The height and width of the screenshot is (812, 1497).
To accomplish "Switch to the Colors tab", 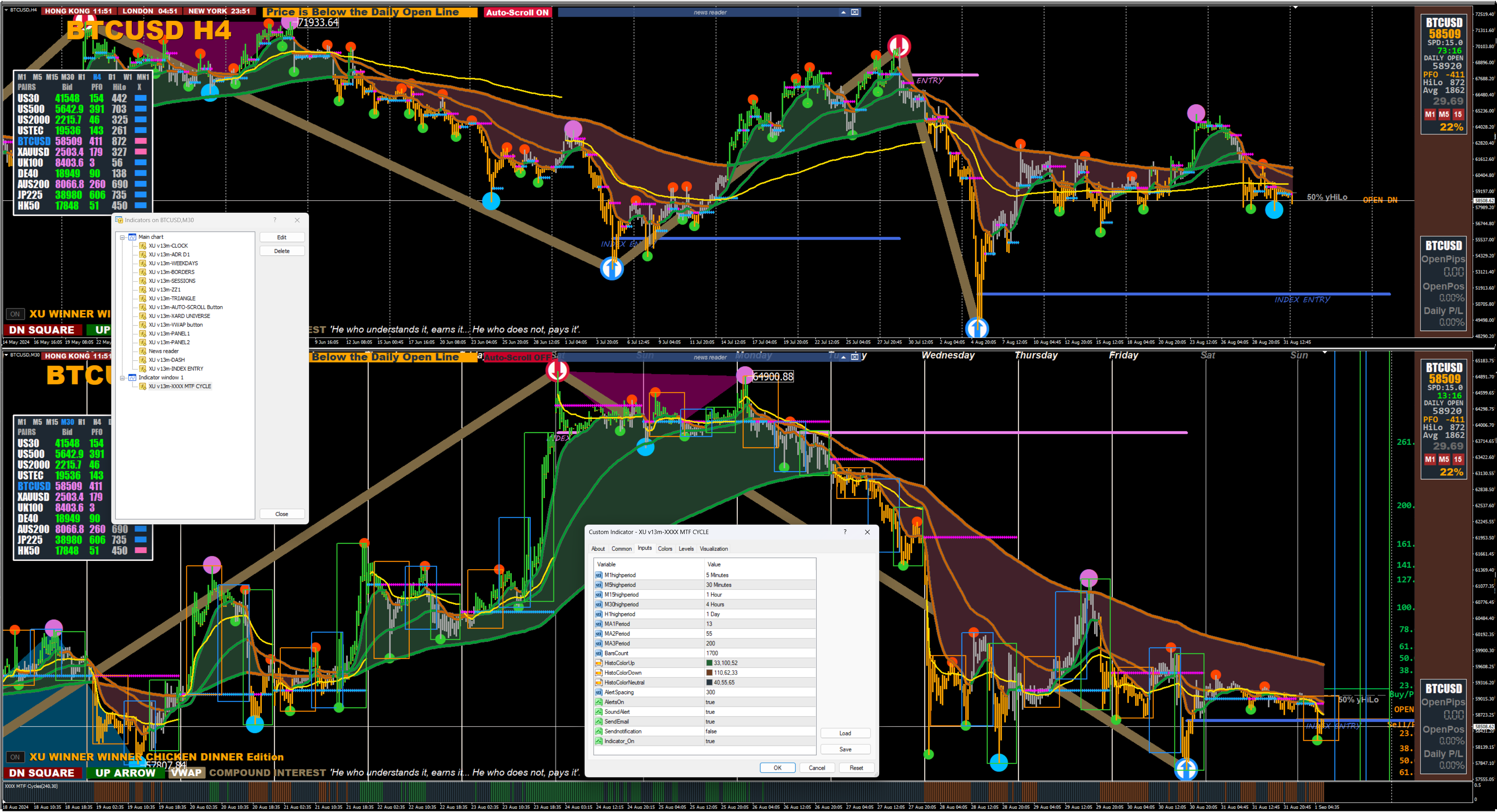I will coord(665,549).
